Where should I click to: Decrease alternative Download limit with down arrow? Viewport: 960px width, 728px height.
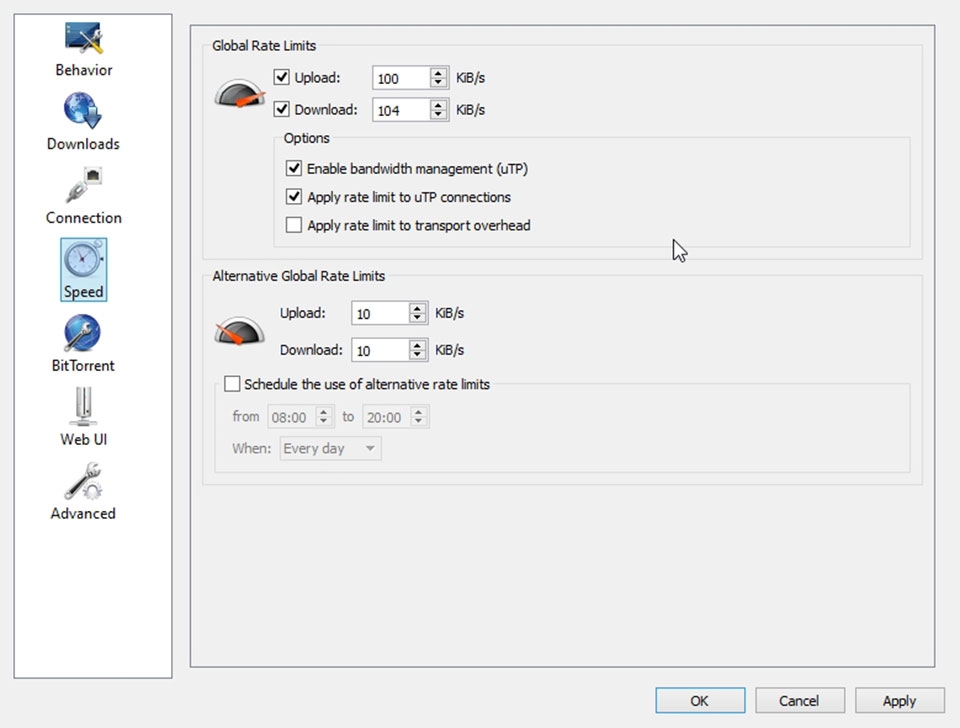[x=418, y=355]
